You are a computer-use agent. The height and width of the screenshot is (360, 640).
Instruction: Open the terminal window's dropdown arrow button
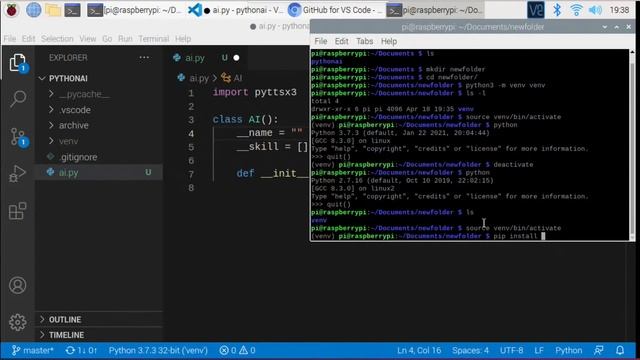click(604, 27)
